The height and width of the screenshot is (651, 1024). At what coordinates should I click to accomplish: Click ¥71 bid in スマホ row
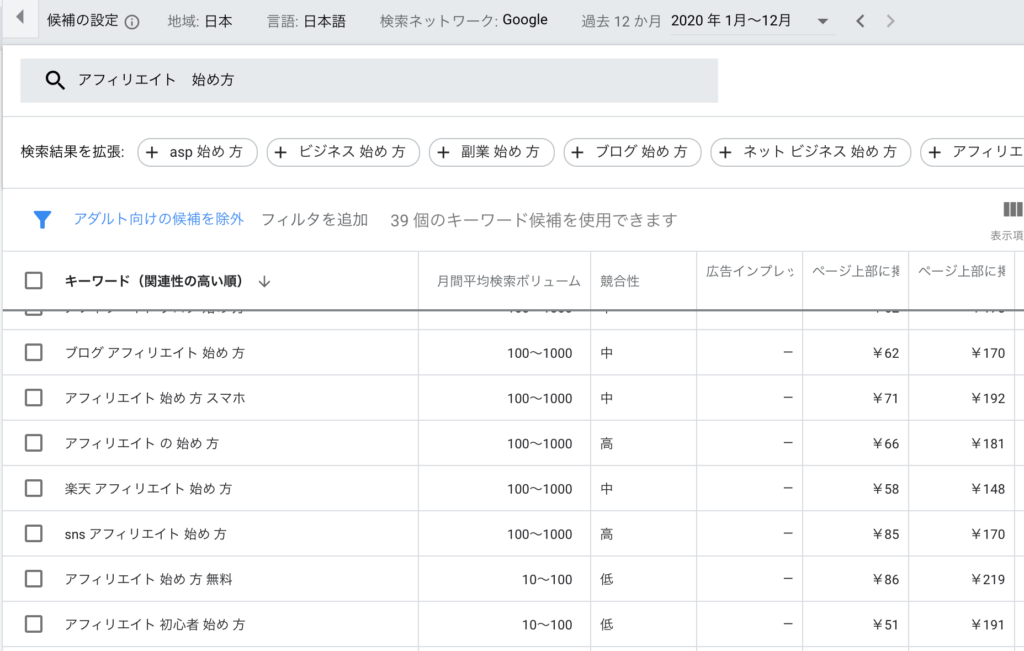click(886, 398)
